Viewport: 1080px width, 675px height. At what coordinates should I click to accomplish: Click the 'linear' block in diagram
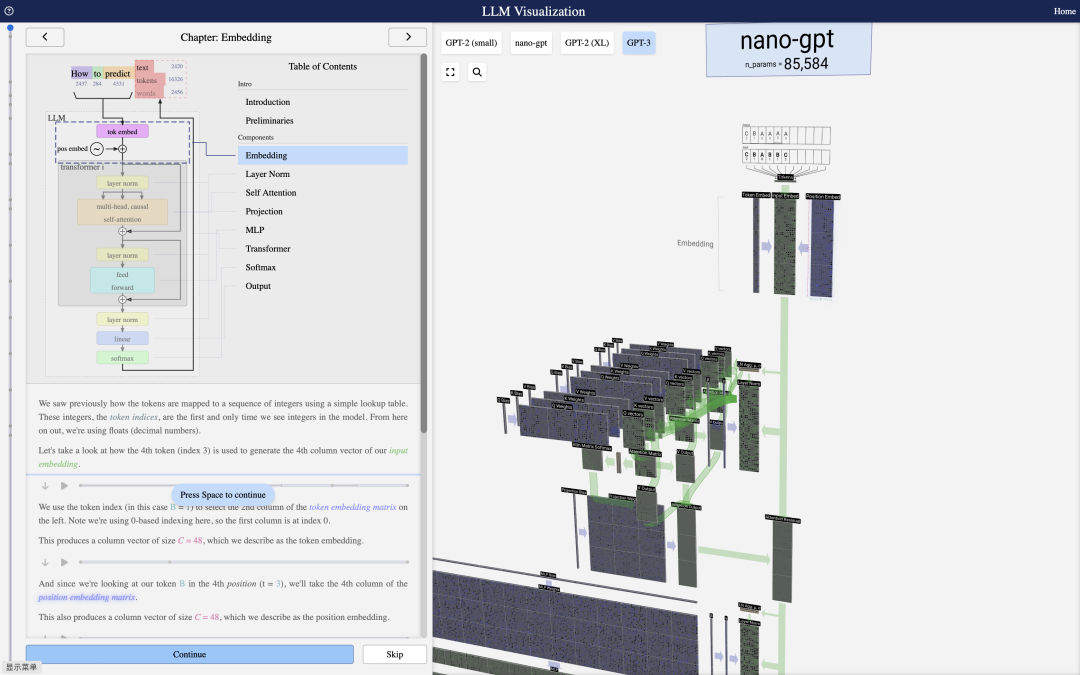[x=122, y=339]
